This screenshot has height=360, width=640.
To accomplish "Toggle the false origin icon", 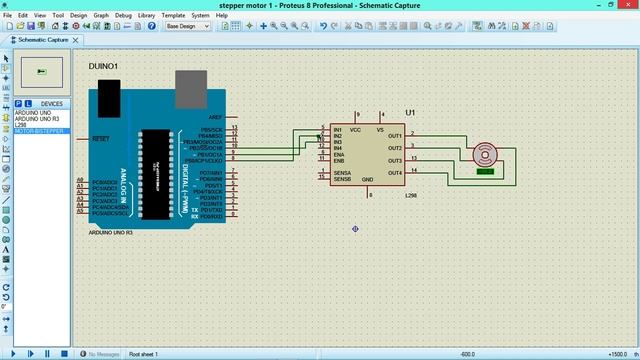I will point(249,26).
